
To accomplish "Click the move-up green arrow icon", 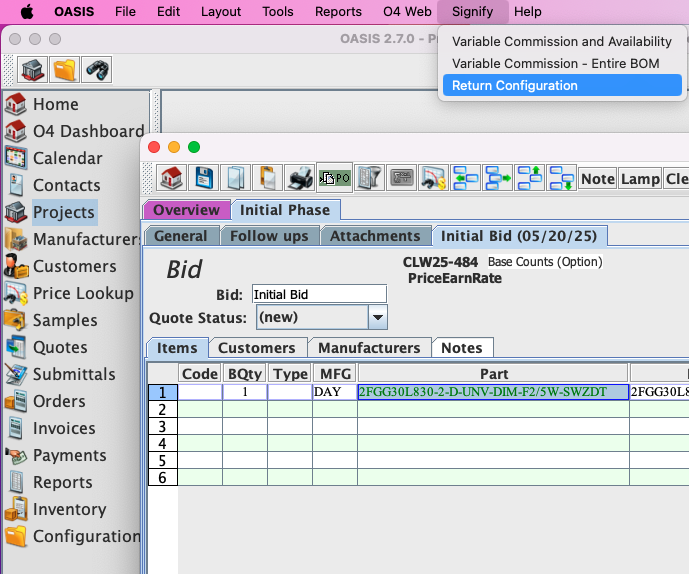I will (529, 178).
